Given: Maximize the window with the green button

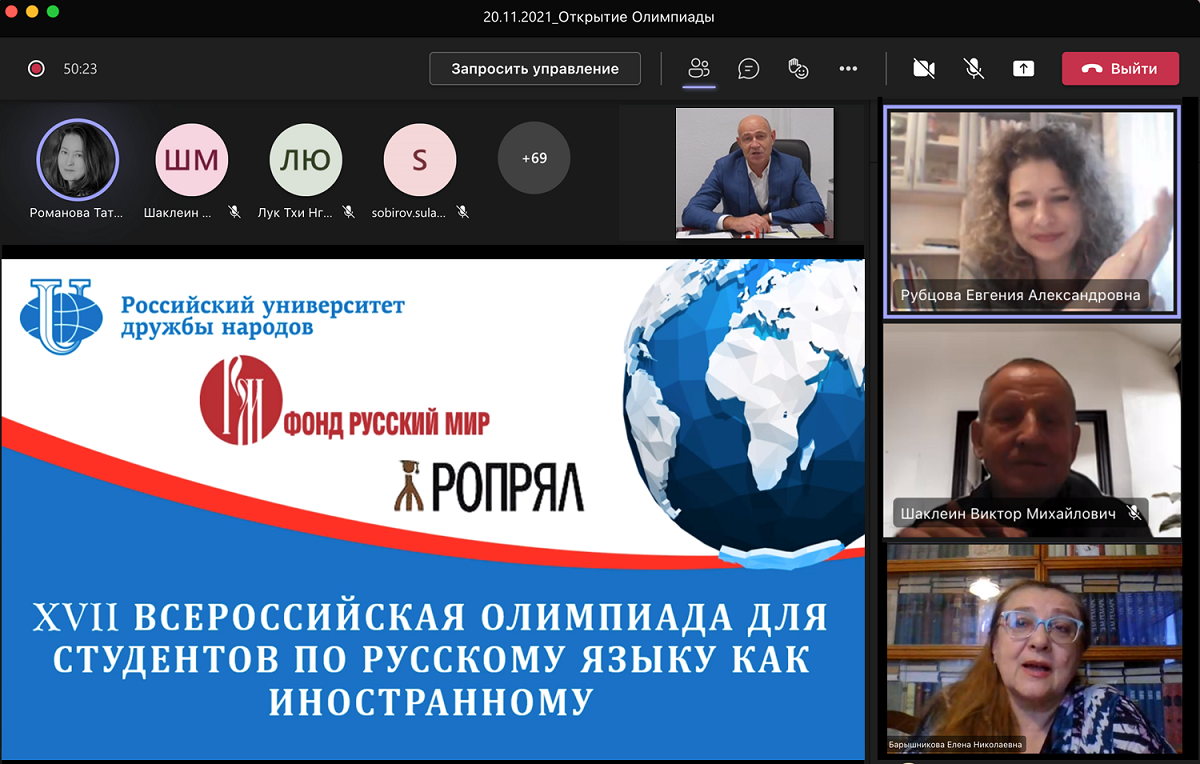Looking at the screenshot, I should click(53, 12).
